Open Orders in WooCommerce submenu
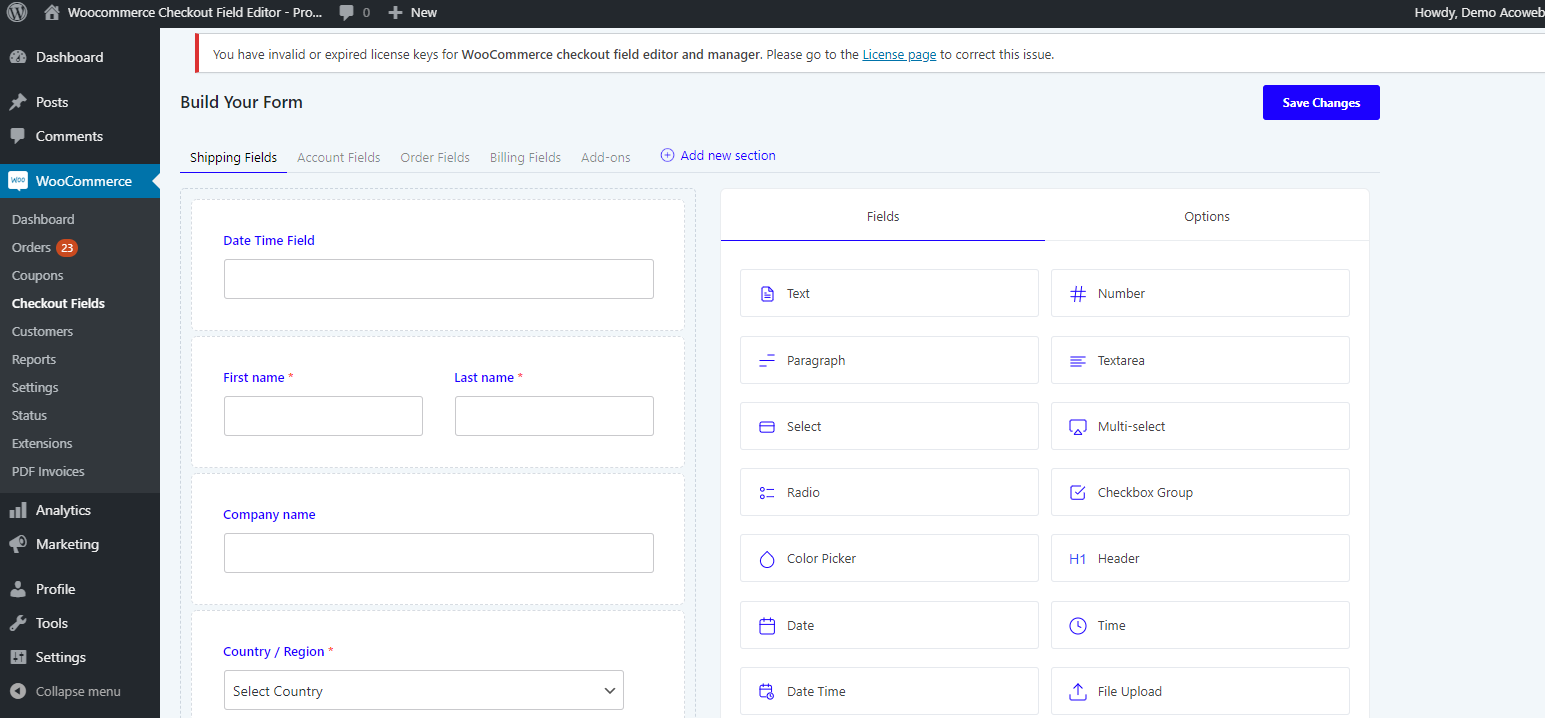1545x718 pixels. [31, 247]
